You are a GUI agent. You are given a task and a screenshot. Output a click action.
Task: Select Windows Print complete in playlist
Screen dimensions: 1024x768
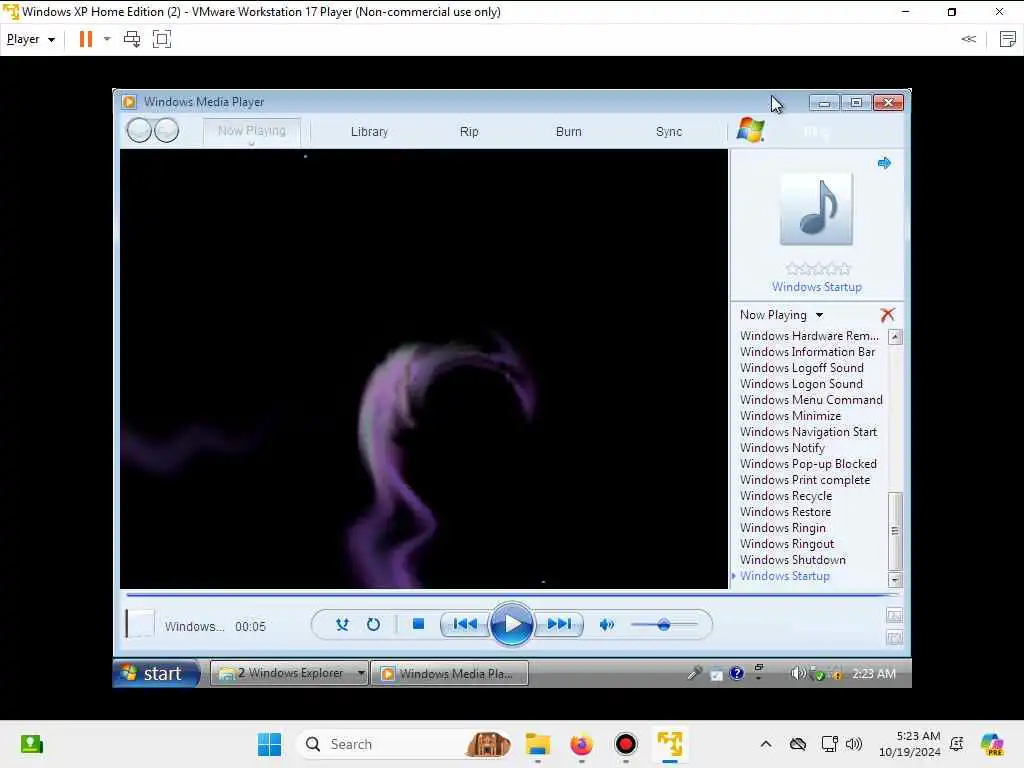[x=805, y=480]
